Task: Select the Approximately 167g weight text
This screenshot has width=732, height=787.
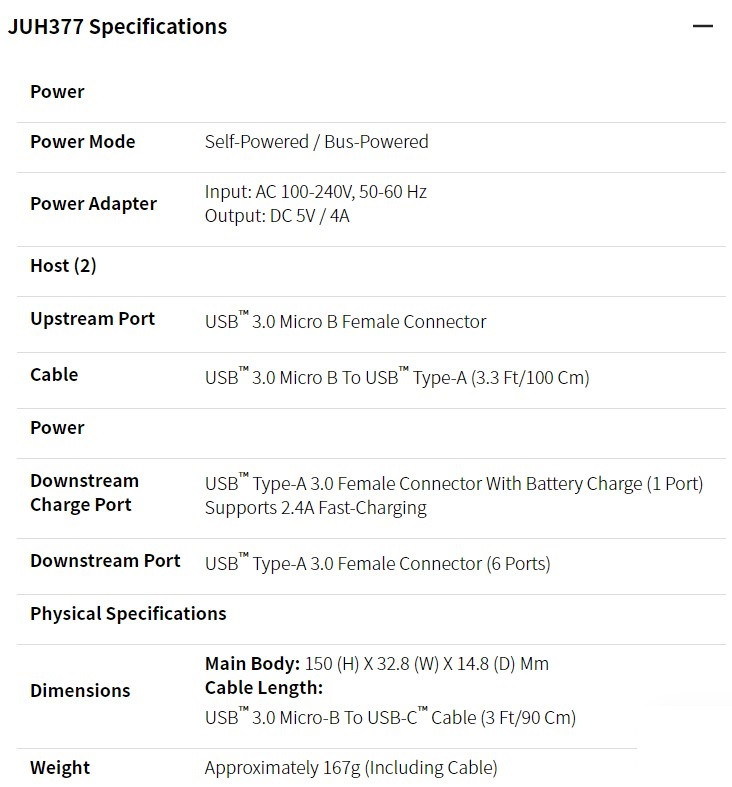Action: pos(351,767)
